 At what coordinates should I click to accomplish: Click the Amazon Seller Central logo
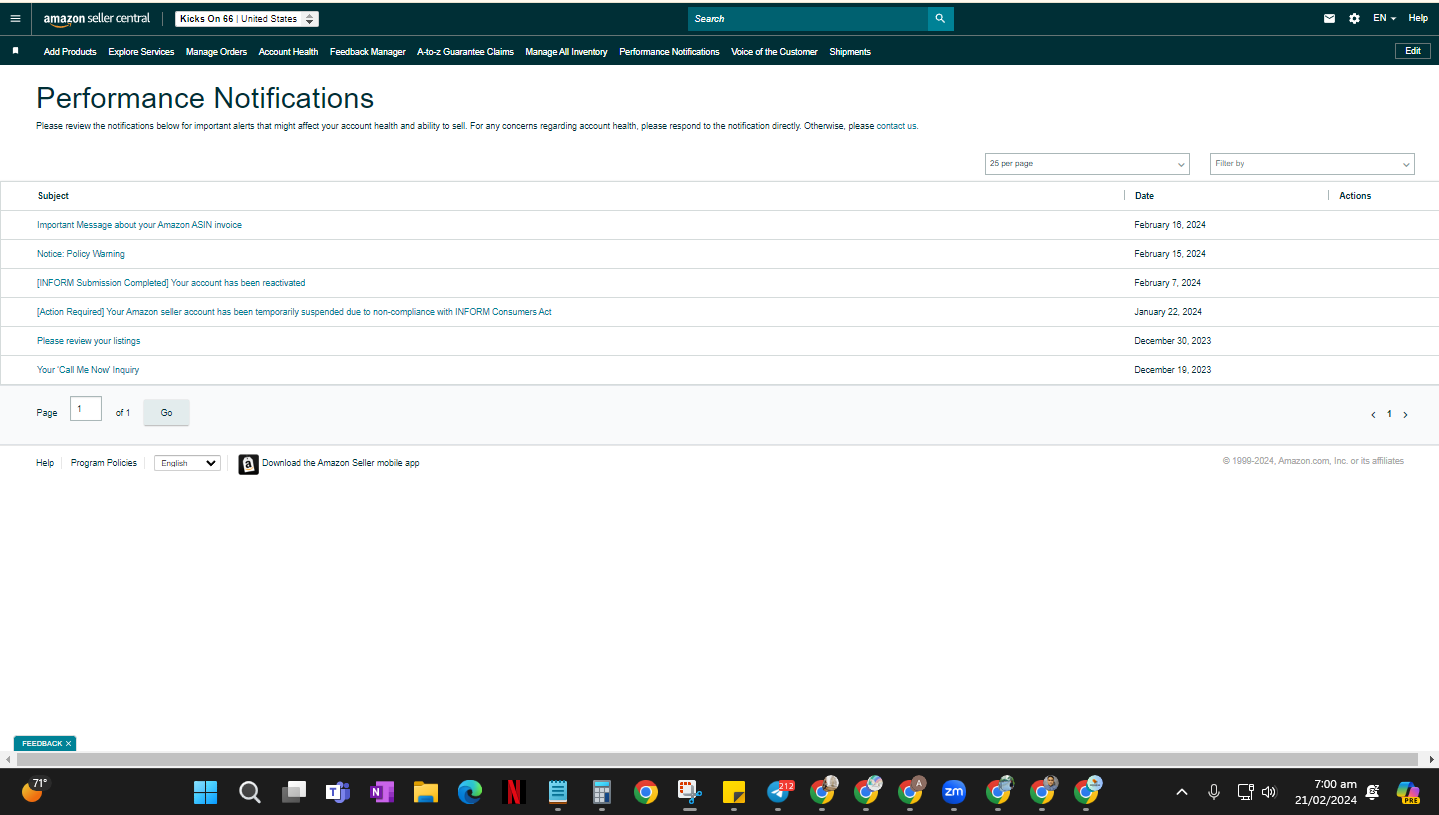point(97,18)
